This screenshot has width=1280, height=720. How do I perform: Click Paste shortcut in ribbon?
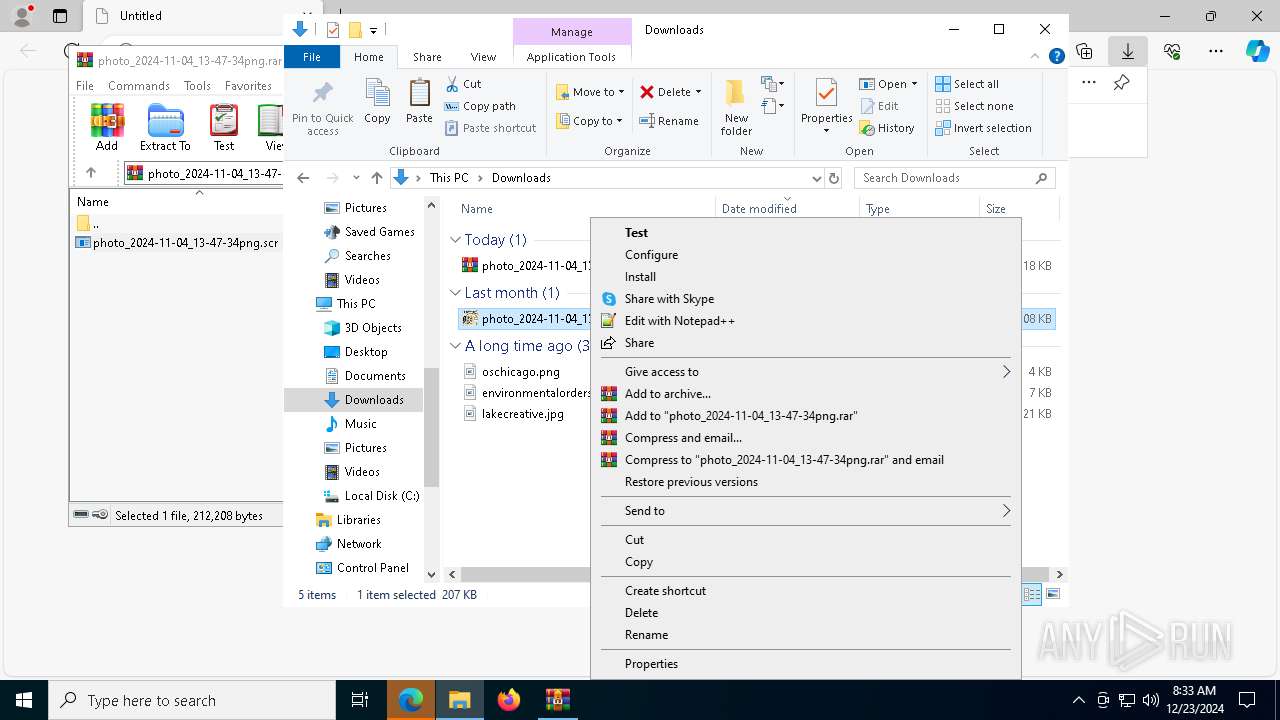pos(490,128)
